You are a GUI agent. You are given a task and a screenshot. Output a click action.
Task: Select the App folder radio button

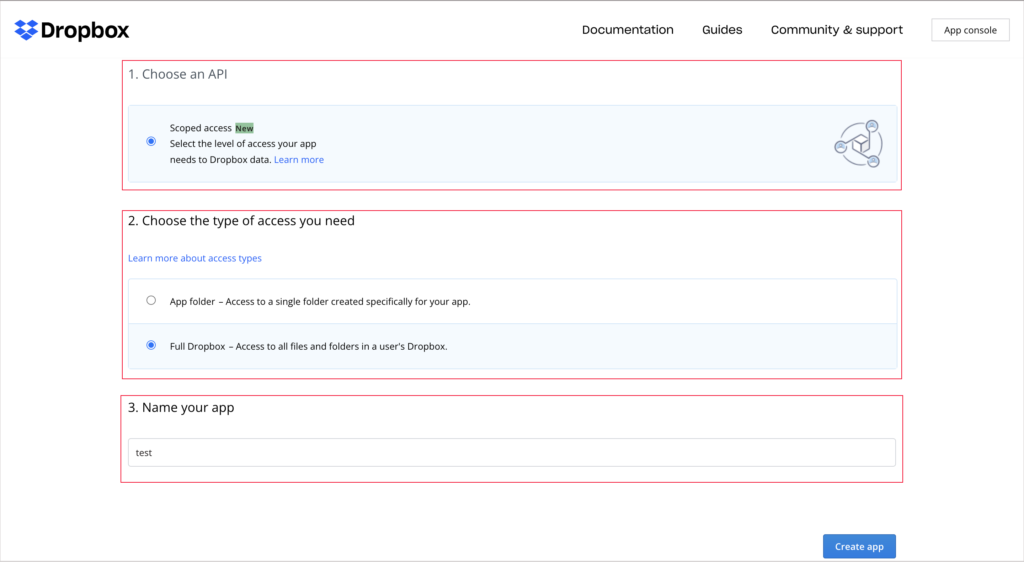(151, 300)
